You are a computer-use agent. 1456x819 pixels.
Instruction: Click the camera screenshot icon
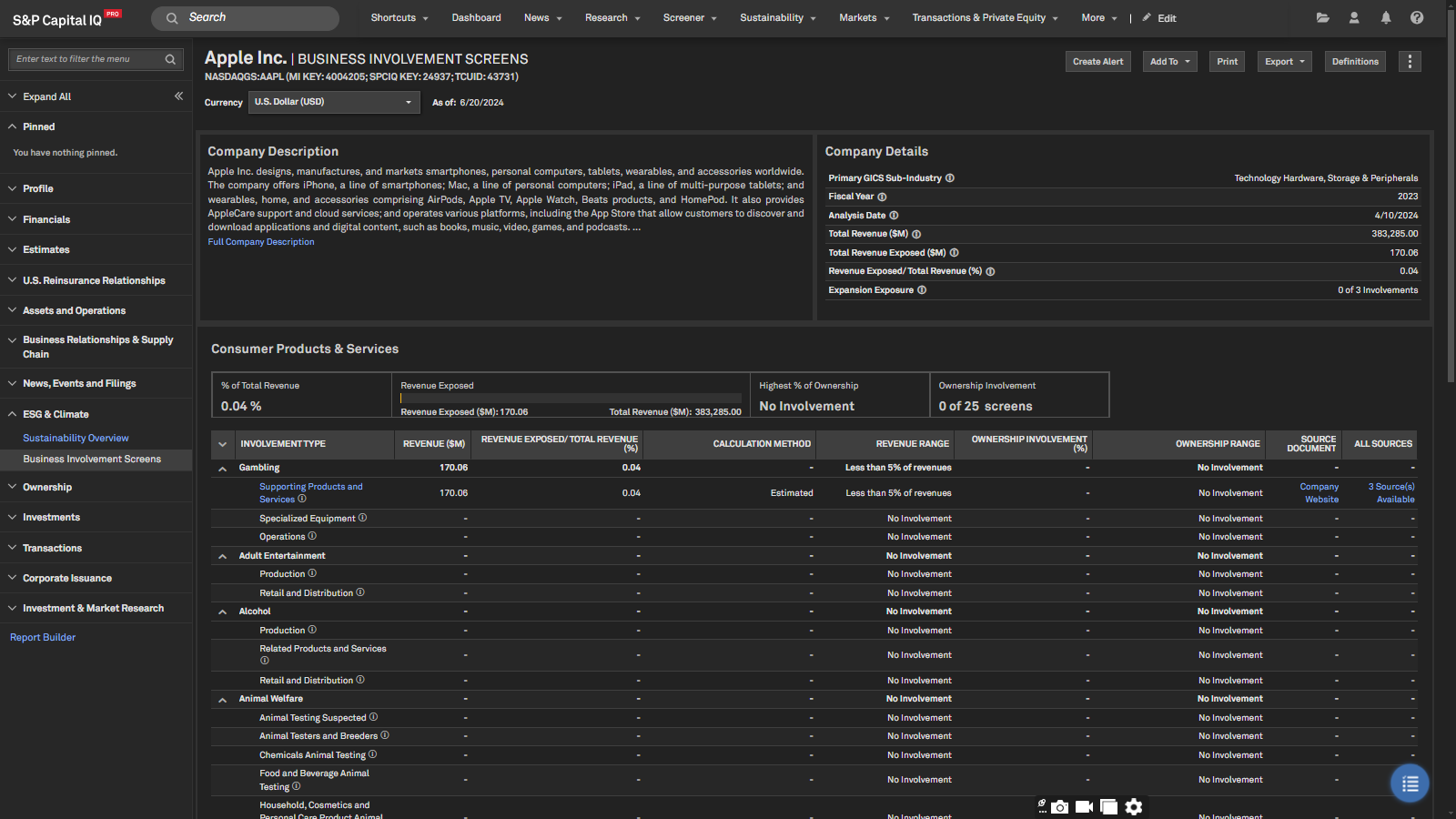click(1059, 807)
